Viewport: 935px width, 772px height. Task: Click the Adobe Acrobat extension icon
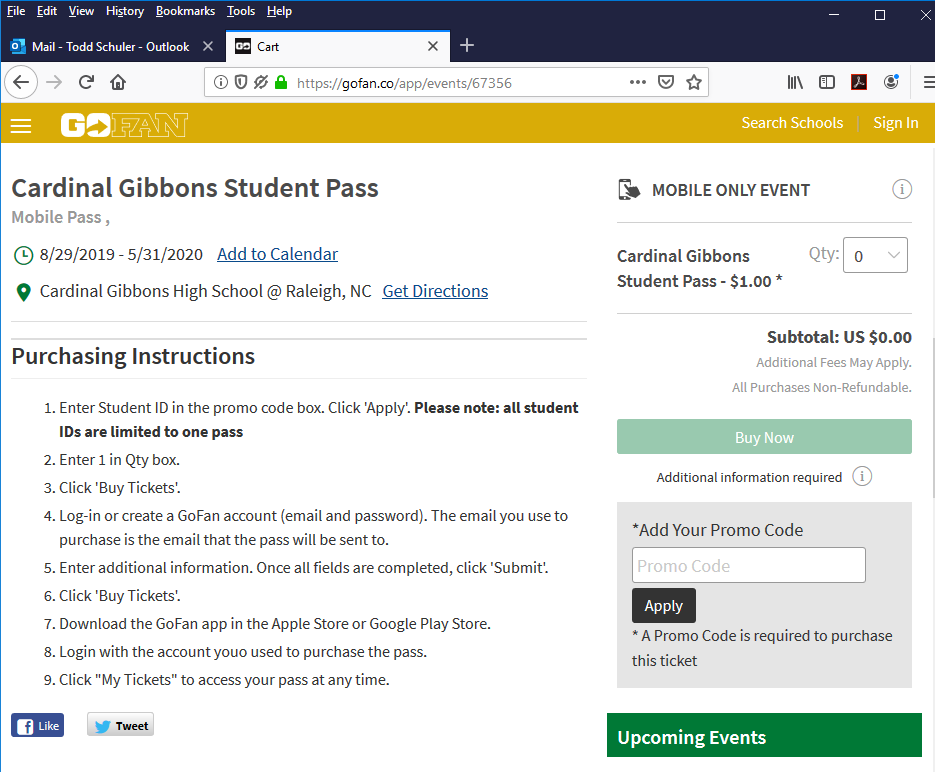(859, 82)
